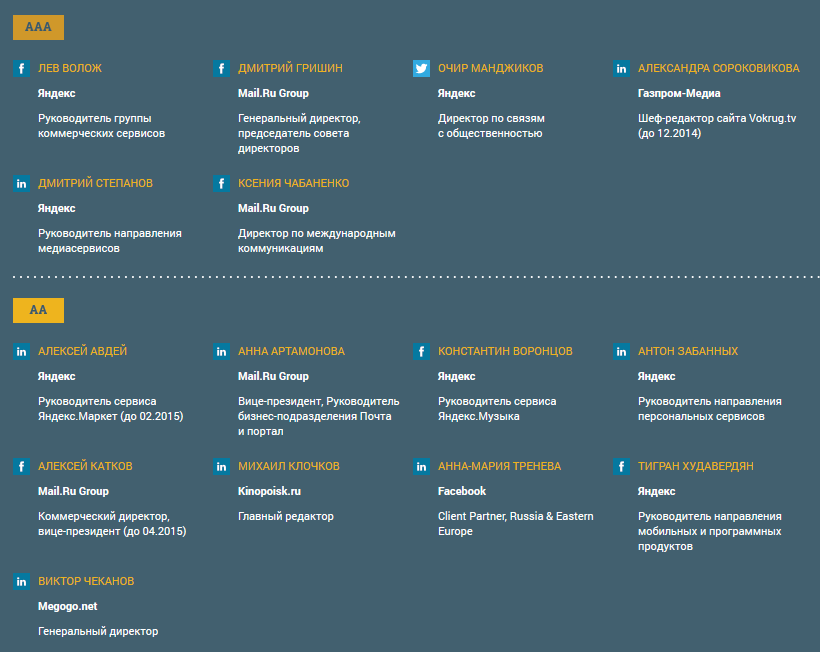Select the Михаил Клочков name link
Viewport: 820px width, 652px height.
click(x=289, y=466)
